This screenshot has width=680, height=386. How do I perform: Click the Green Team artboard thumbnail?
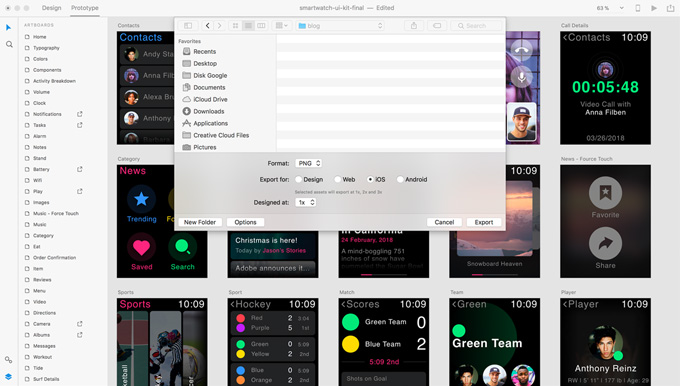[x=494, y=342]
